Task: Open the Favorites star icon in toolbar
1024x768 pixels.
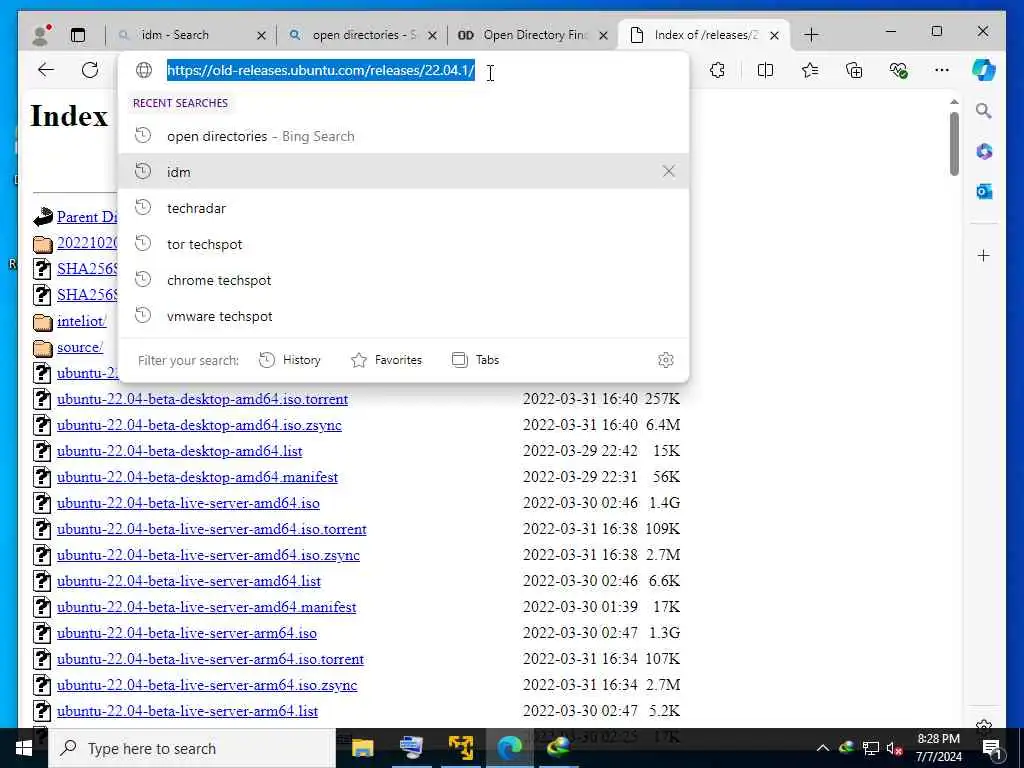Action: tap(810, 70)
